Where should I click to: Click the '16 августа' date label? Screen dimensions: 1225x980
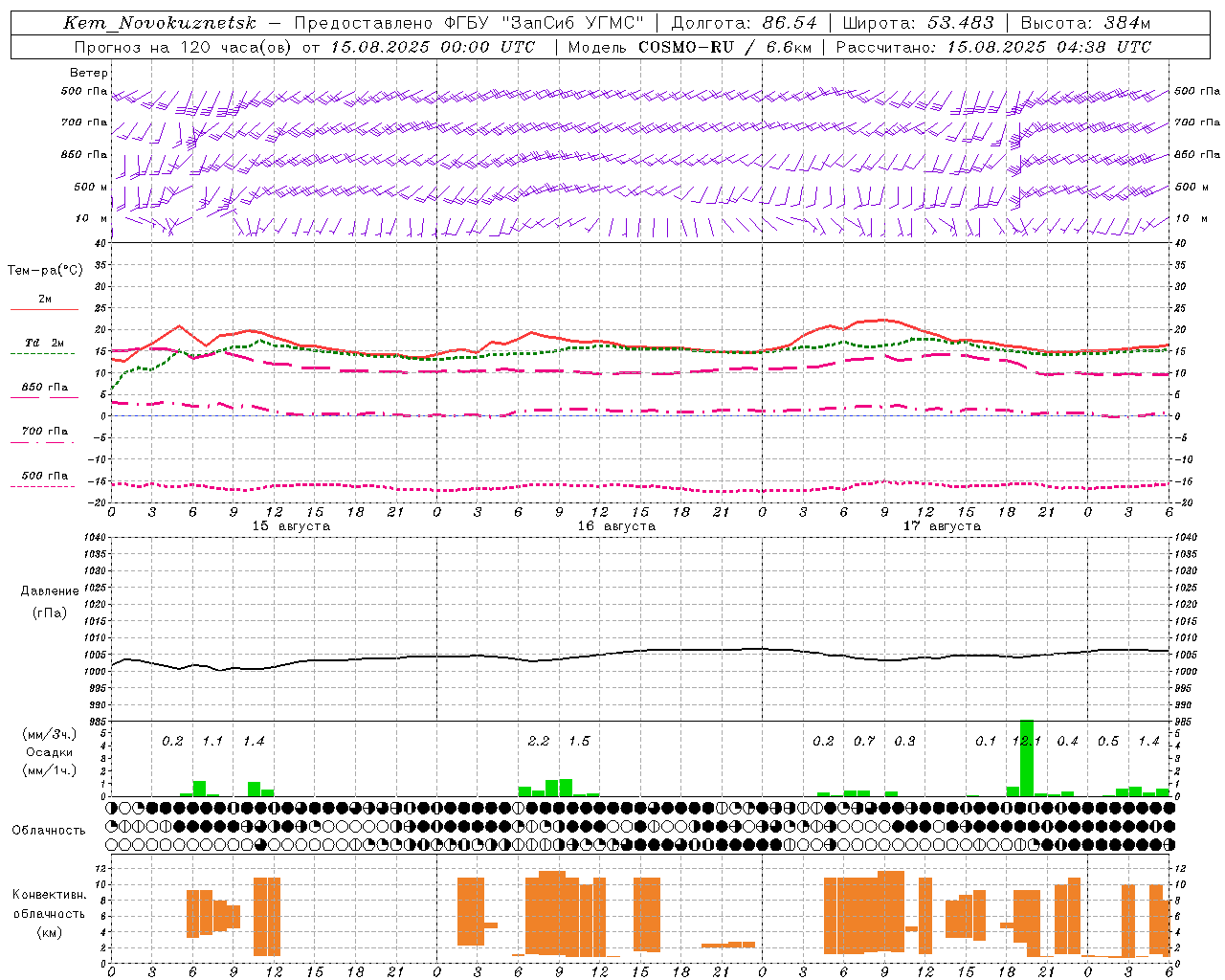pyautogui.click(x=616, y=526)
